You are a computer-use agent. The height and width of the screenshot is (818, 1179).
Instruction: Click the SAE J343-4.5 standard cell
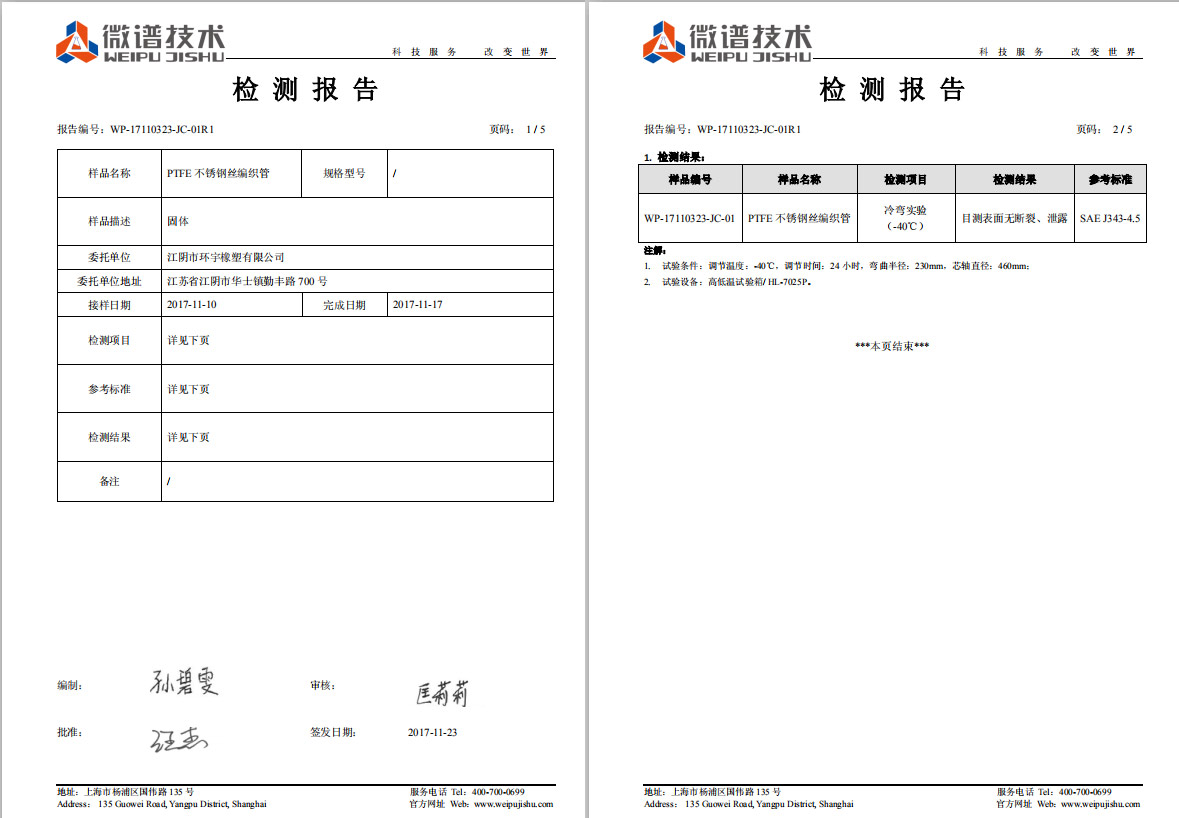click(x=1110, y=218)
